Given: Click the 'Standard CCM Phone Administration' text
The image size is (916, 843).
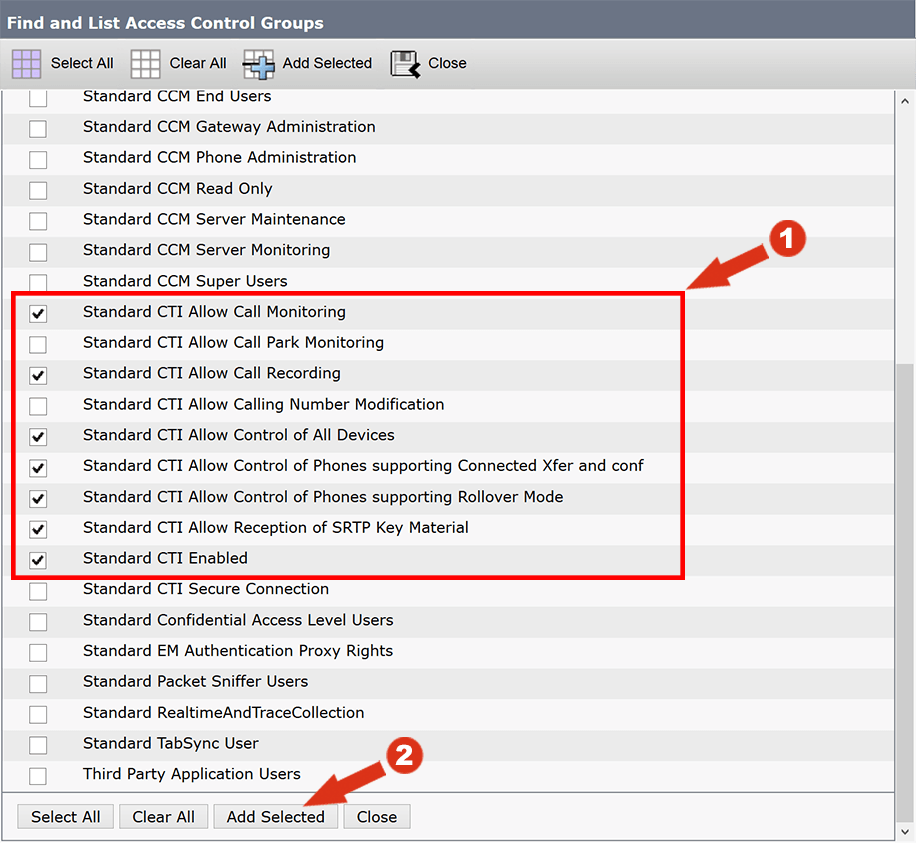Looking at the screenshot, I should click(x=219, y=158).
